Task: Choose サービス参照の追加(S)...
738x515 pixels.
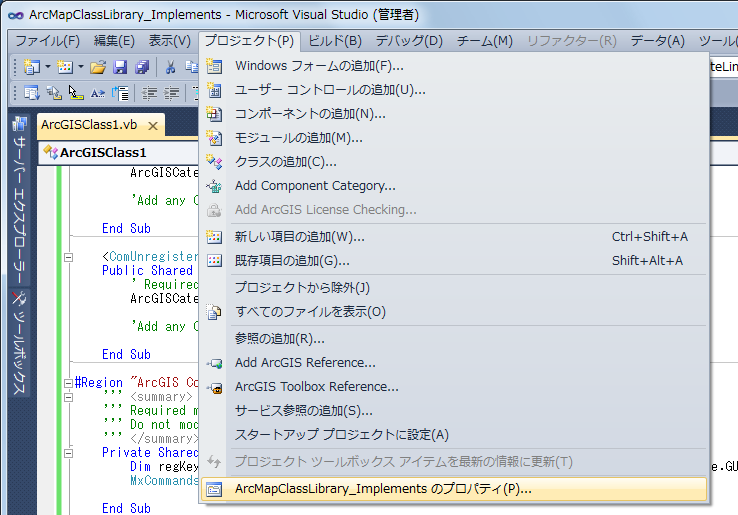Action: tap(454, 410)
